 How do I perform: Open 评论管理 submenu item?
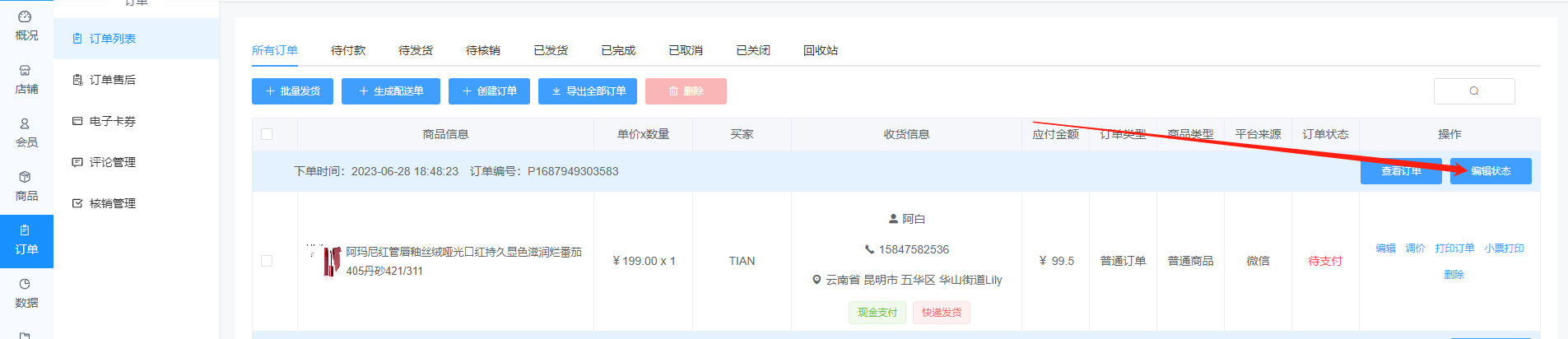(136, 162)
